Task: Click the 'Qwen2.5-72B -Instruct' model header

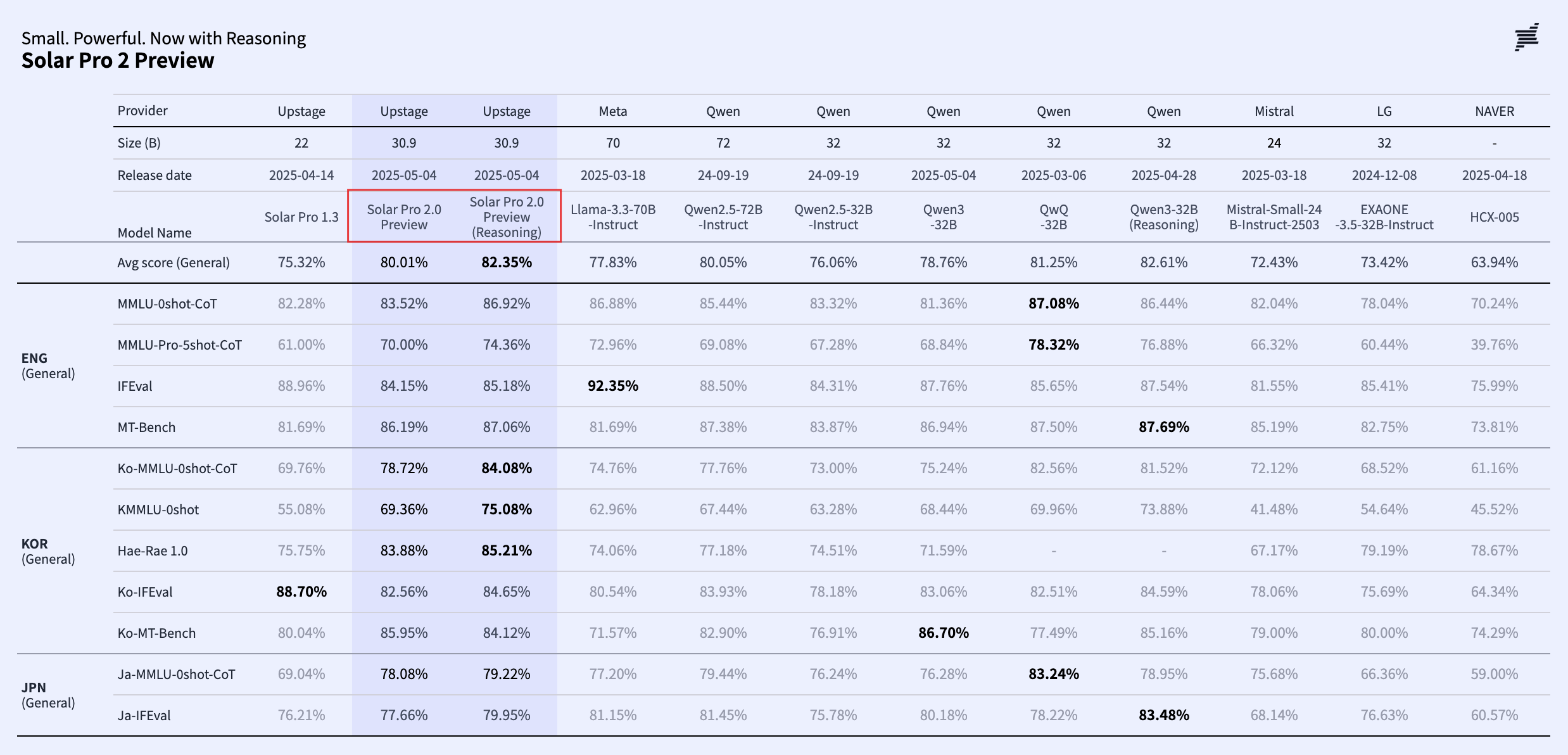Action: [723, 217]
